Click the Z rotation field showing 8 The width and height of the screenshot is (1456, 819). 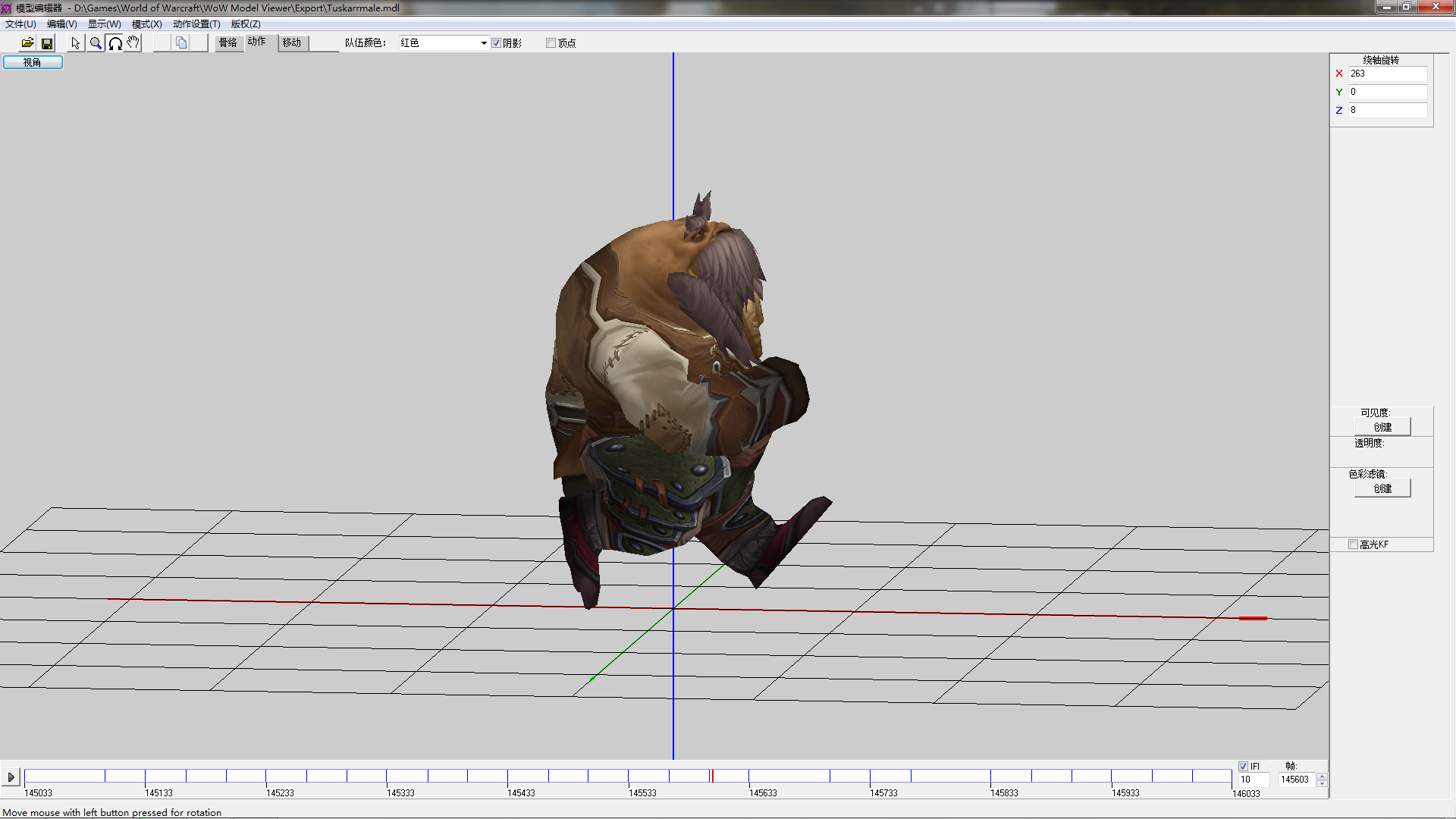pos(1387,110)
